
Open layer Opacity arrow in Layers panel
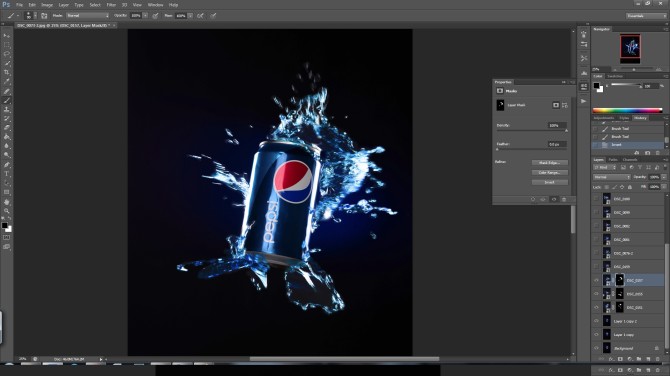coord(664,177)
